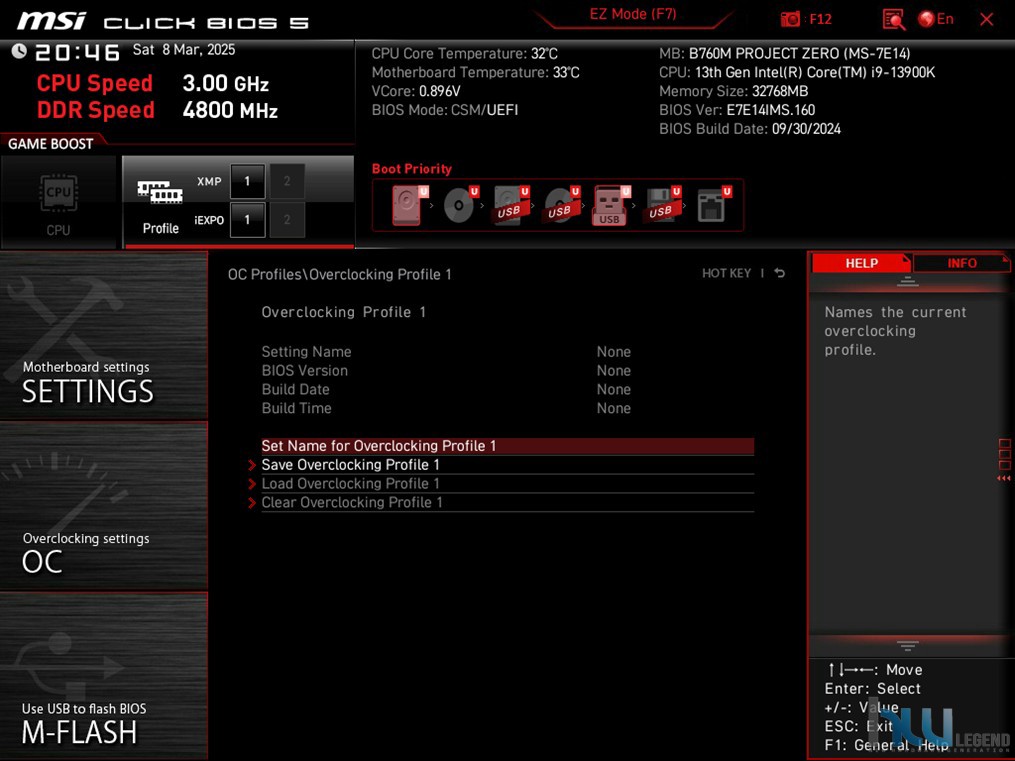Switch to the HELP tab
1015x761 pixels.
tap(862, 263)
